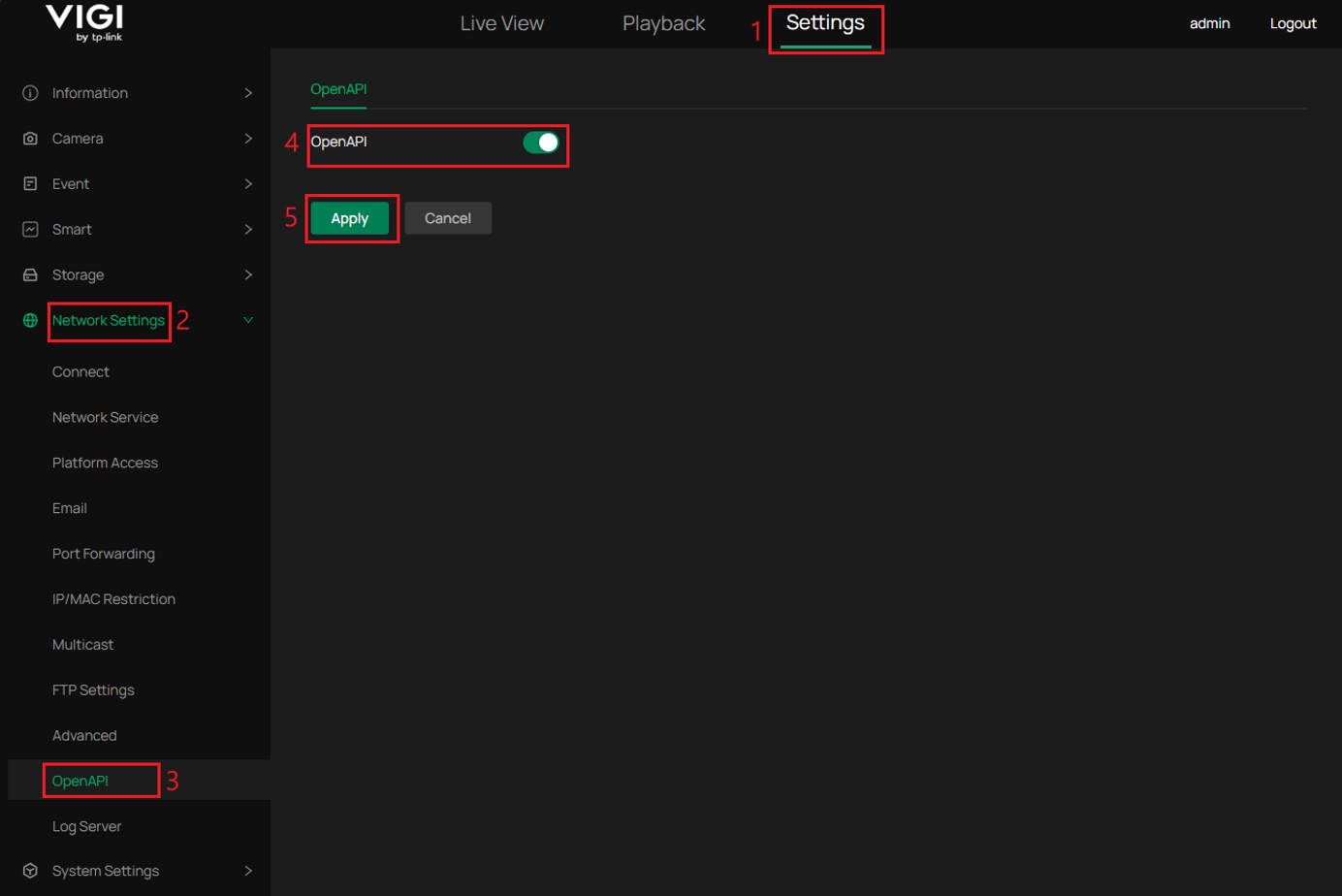Open the Port Forwarding submenu item
1342x896 pixels.
[104, 554]
